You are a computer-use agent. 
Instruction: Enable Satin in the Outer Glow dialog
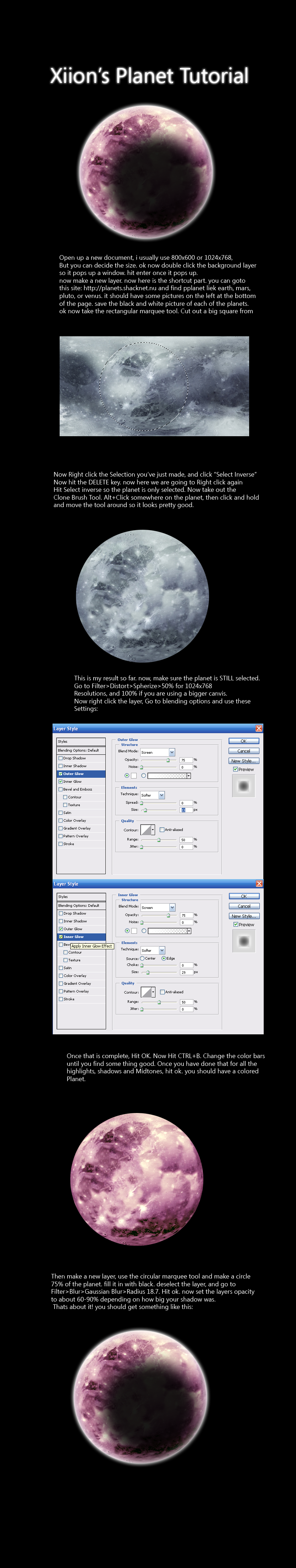tap(60, 813)
